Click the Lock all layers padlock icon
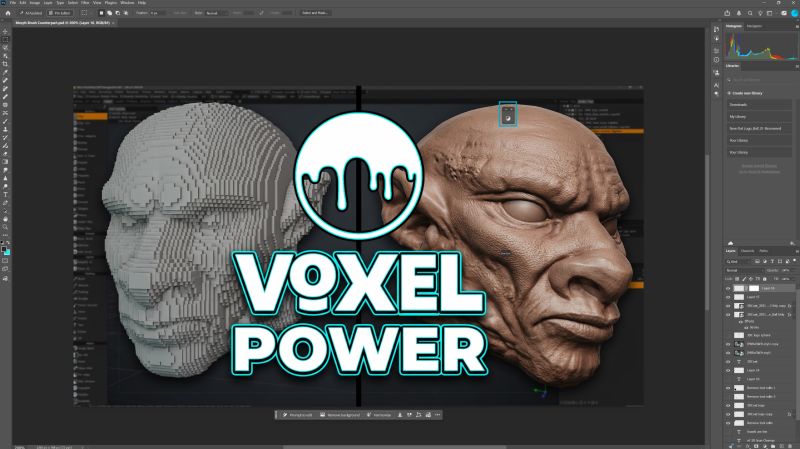 click(764, 279)
